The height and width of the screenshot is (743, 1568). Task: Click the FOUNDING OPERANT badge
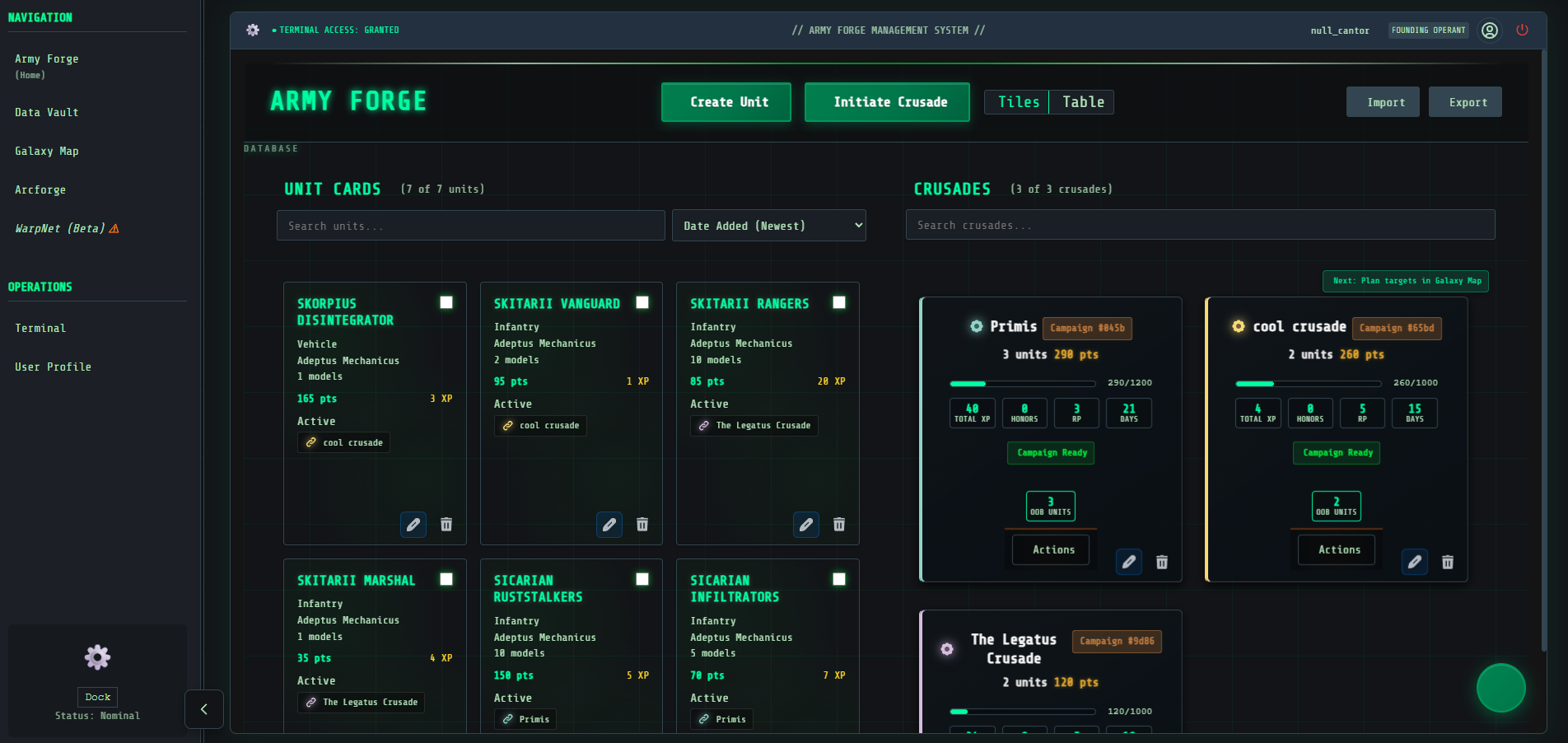pos(1429,30)
